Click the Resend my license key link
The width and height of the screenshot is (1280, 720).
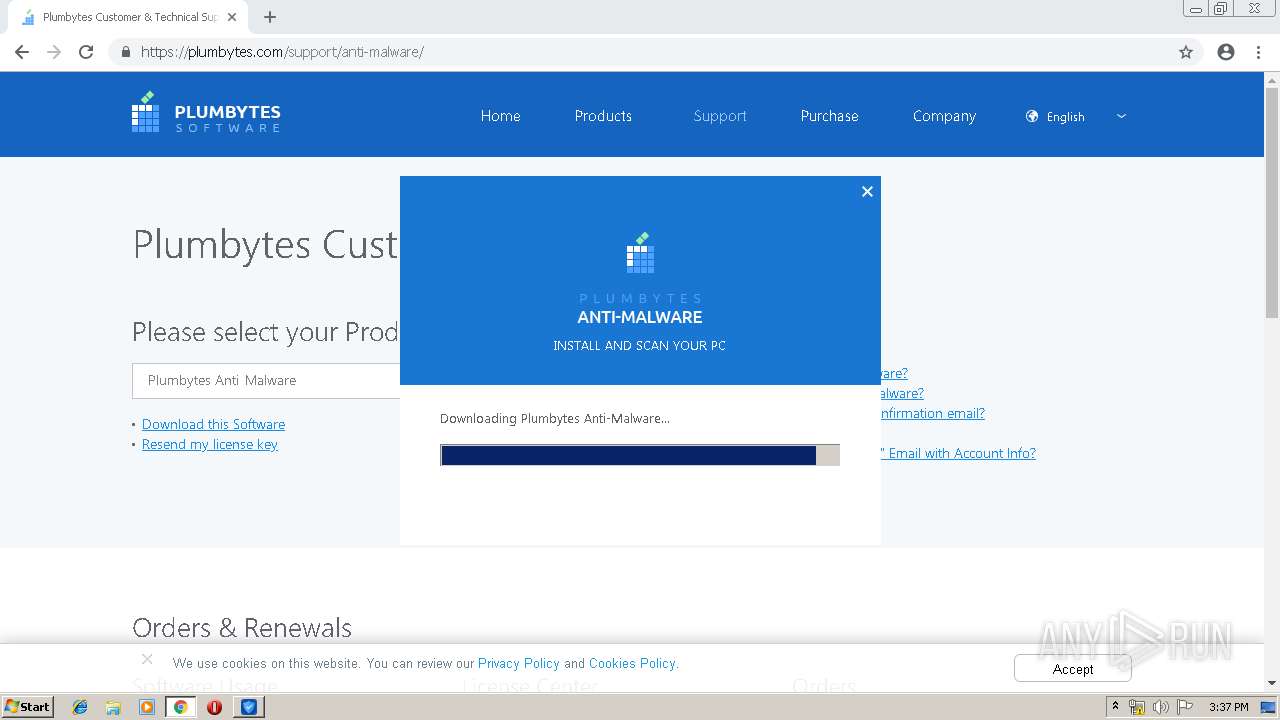click(x=210, y=444)
